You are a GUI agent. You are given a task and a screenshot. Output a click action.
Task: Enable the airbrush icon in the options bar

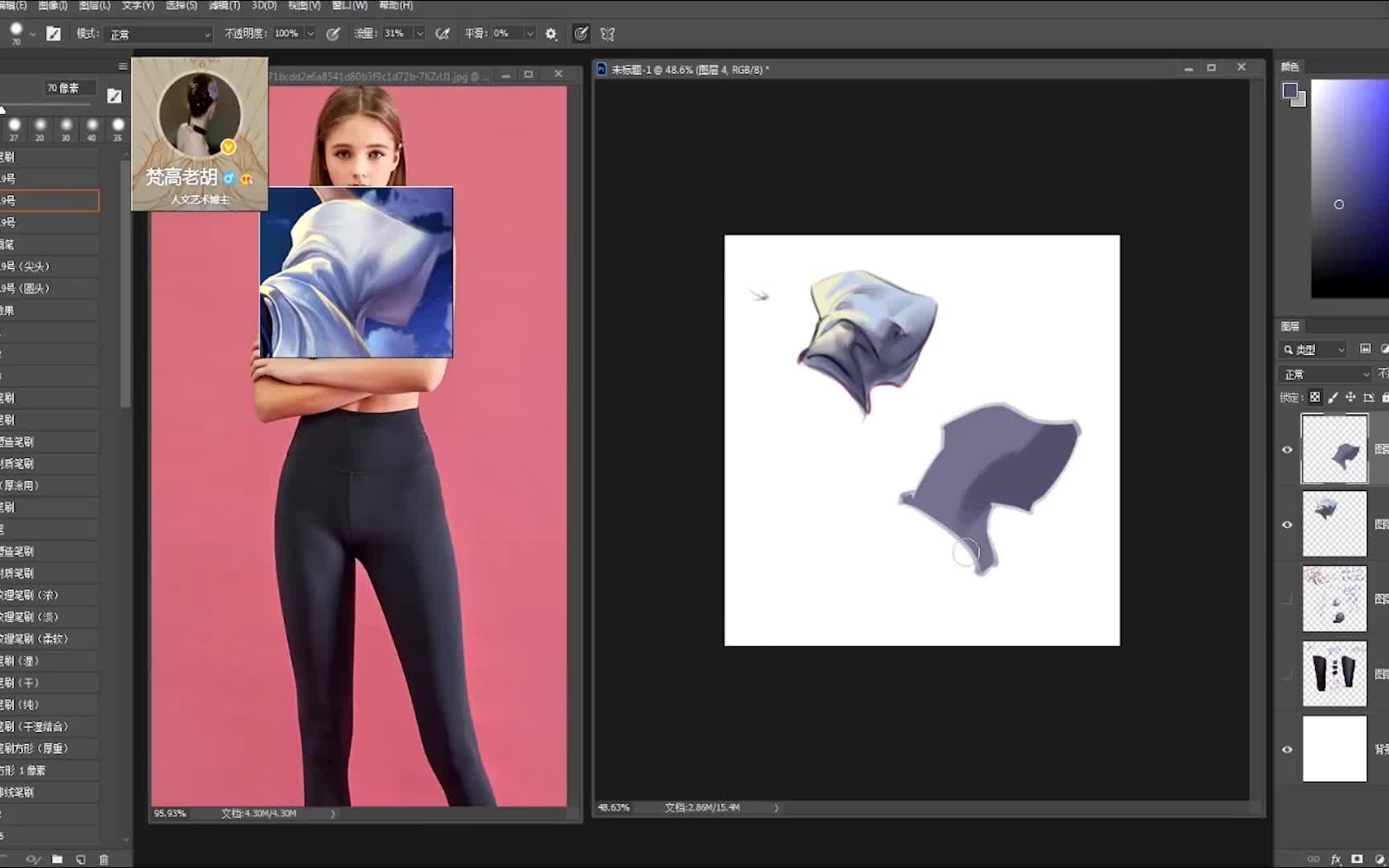pyautogui.click(x=442, y=34)
